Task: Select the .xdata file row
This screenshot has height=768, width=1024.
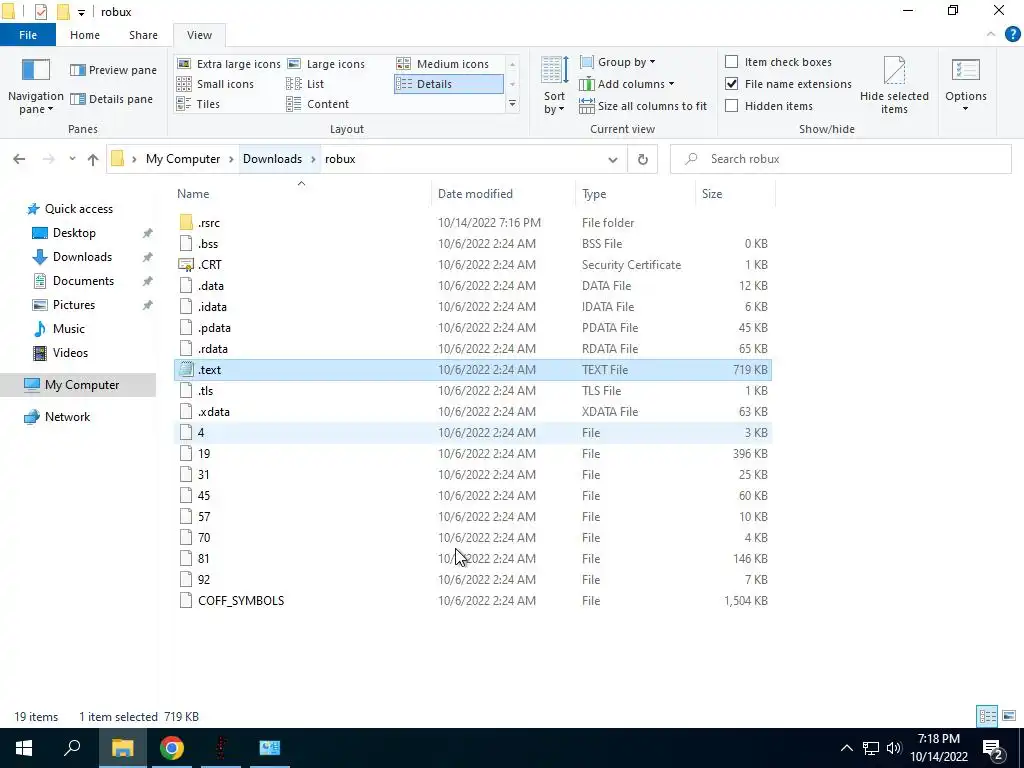Action: click(473, 411)
